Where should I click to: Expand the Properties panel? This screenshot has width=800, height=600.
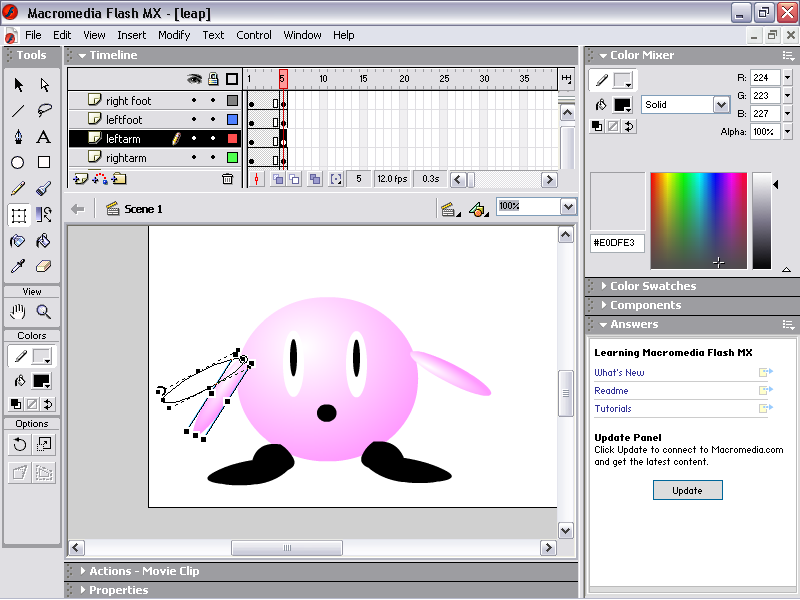(118, 590)
